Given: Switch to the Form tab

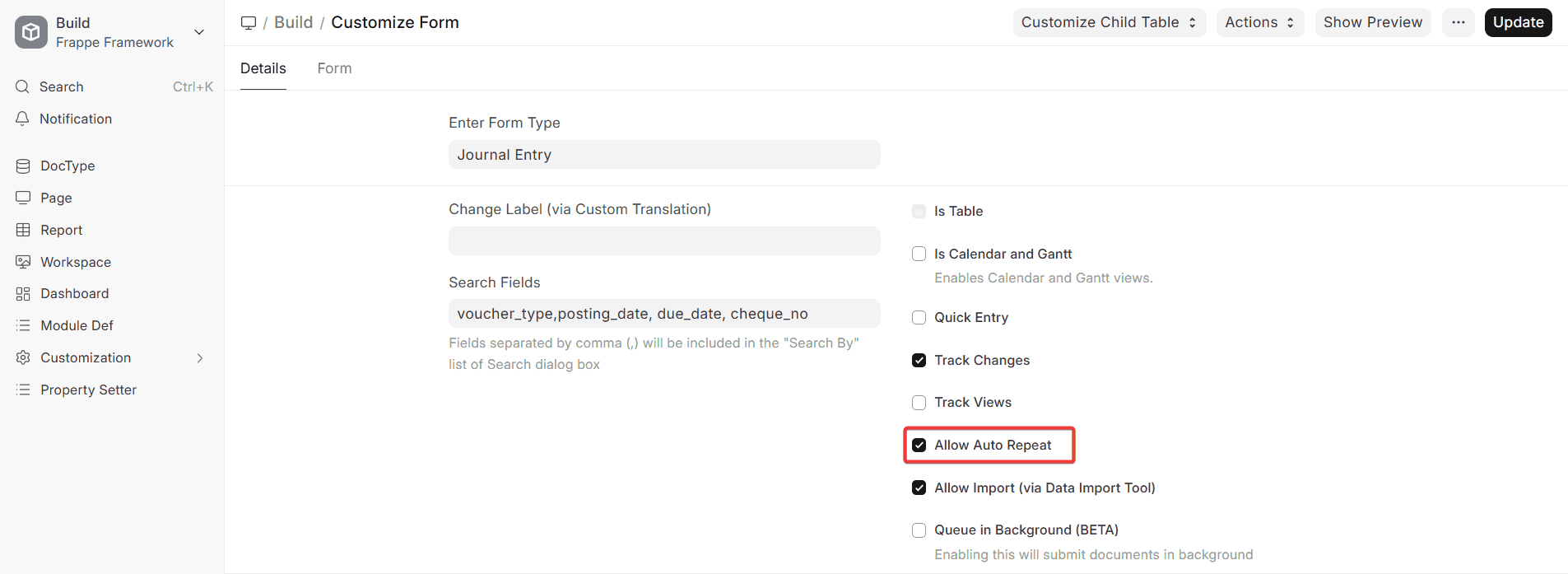Looking at the screenshot, I should coord(334,68).
